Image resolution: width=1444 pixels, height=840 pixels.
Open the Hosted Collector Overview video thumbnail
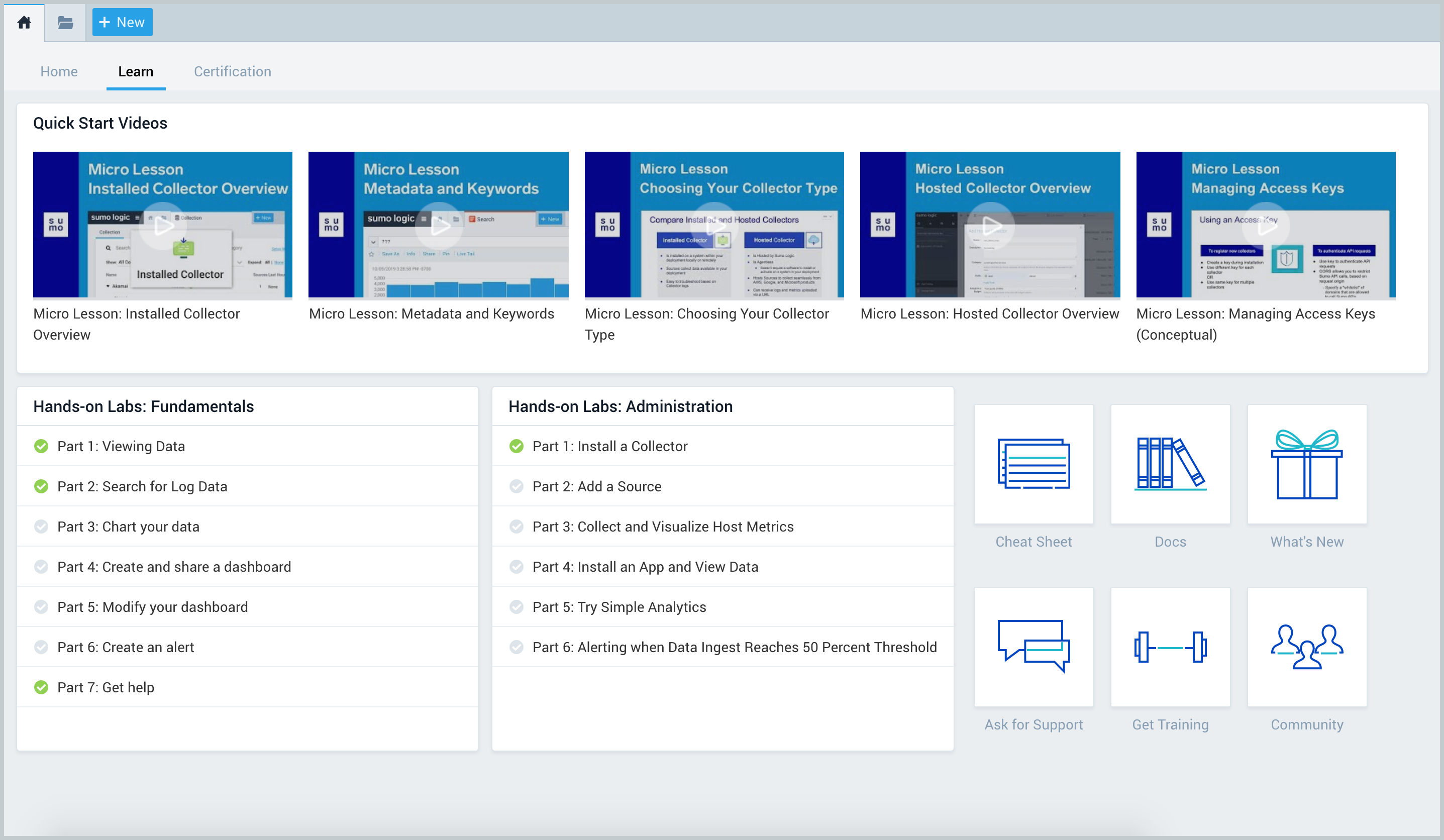990,225
